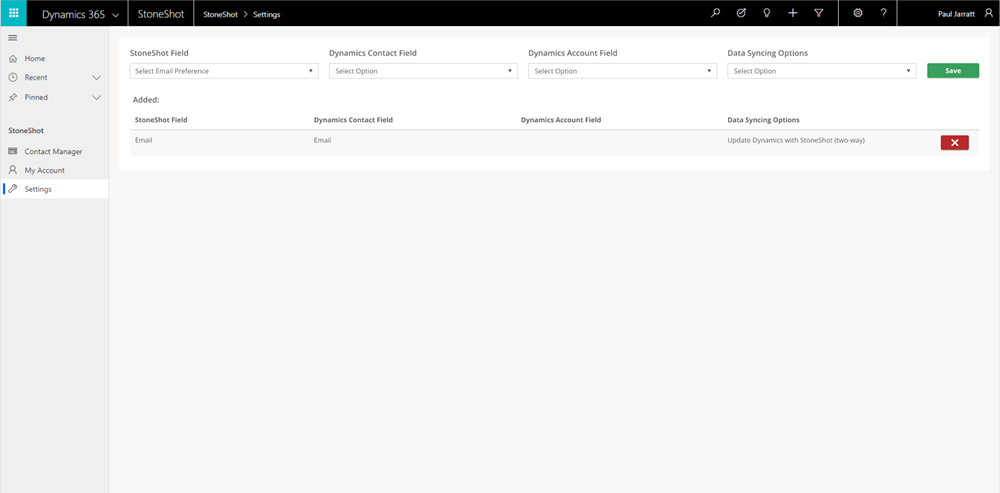Click the Recent clock icon

tap(13, 77)
